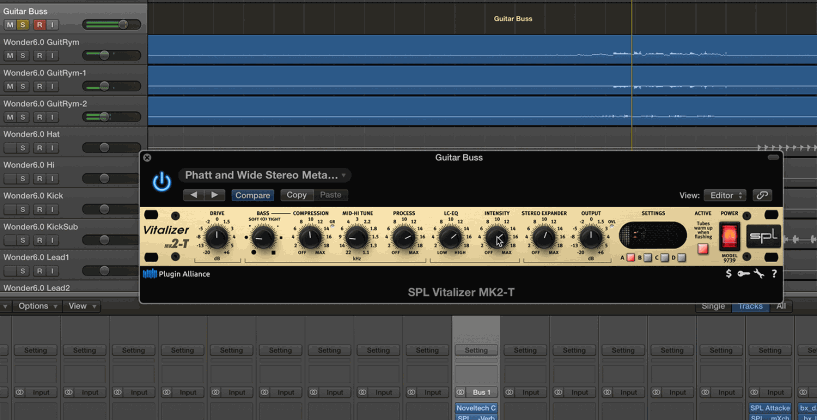Click the Drive knob

(x=216, y=238)
